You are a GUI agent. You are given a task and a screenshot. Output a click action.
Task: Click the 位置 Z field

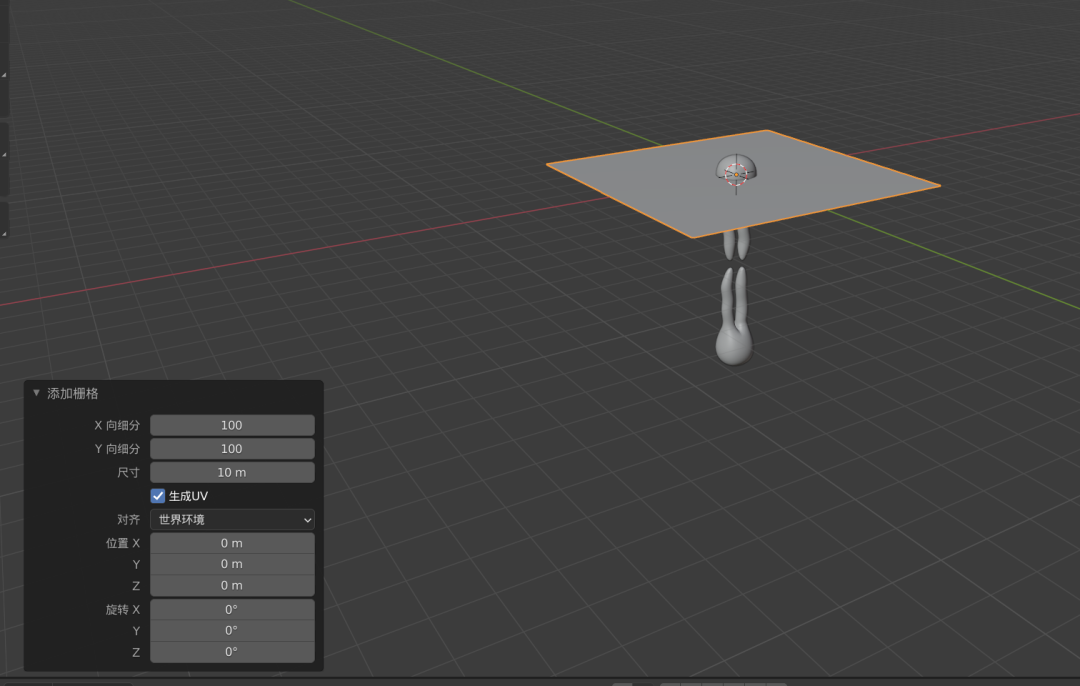(x=232, y=585)
